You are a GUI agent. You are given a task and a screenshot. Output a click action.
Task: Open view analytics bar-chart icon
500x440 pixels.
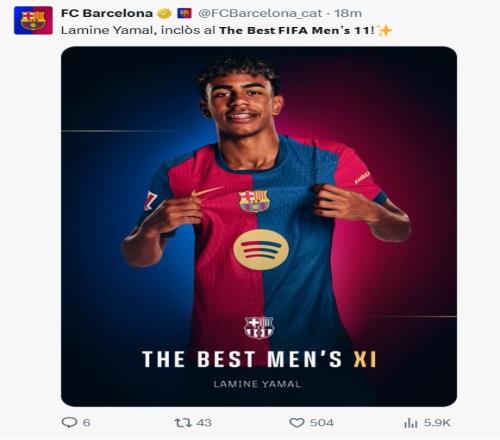point(411,423)
